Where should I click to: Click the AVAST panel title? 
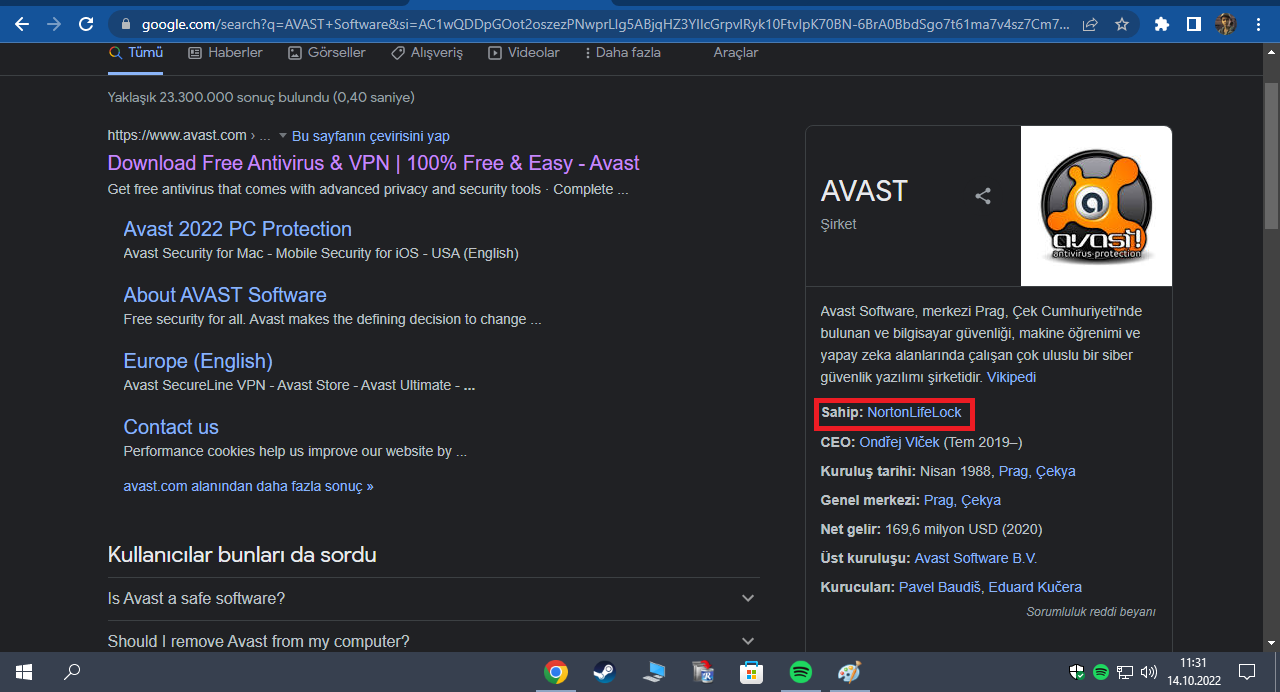[x=864, y=191]
